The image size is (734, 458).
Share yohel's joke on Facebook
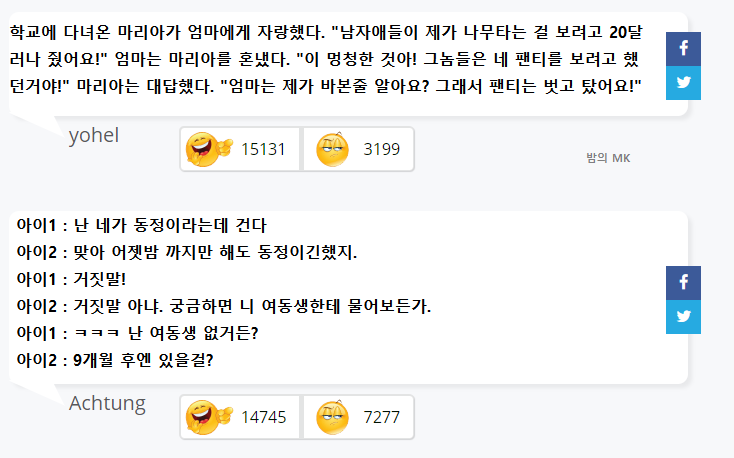coord(683,49)
